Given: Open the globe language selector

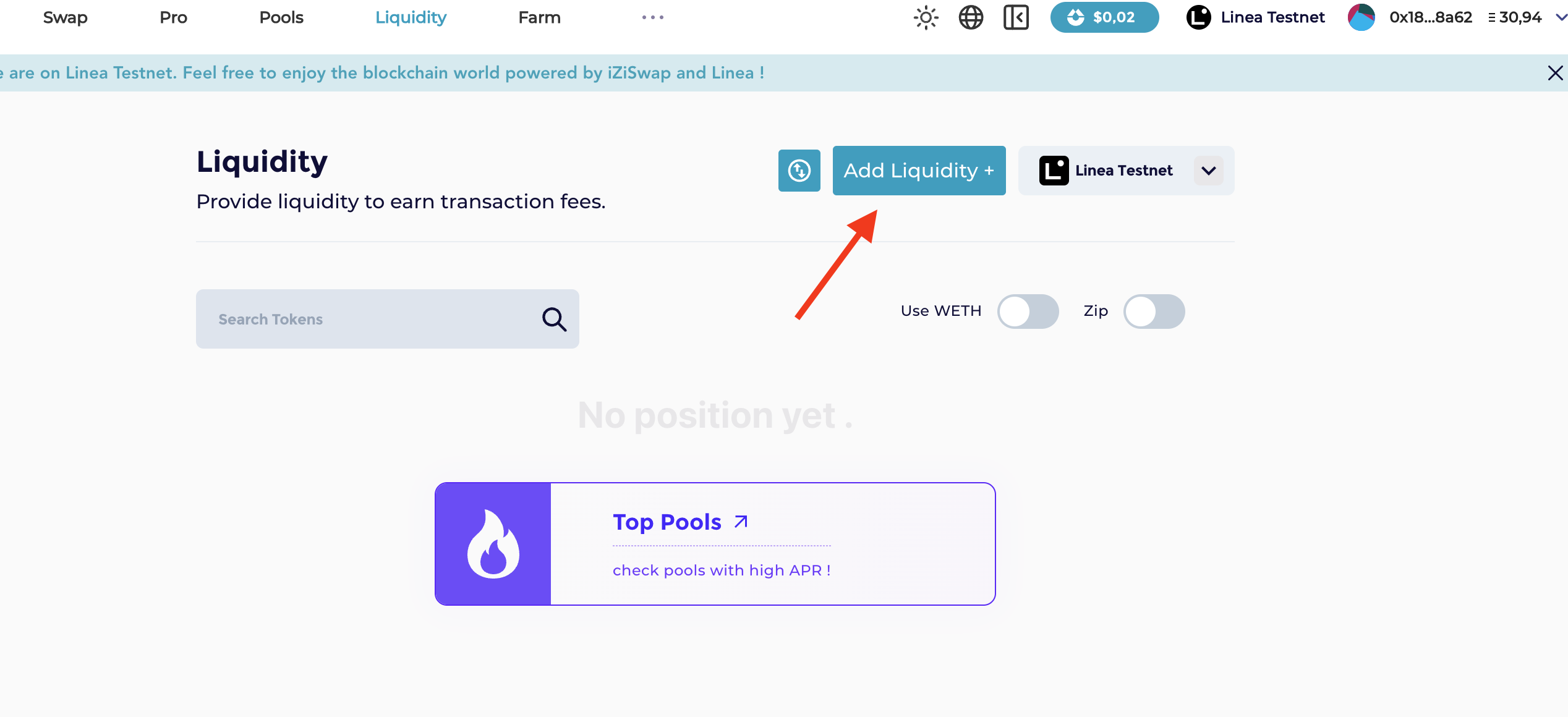Looking at the screenshot, I should pos(971,17).
